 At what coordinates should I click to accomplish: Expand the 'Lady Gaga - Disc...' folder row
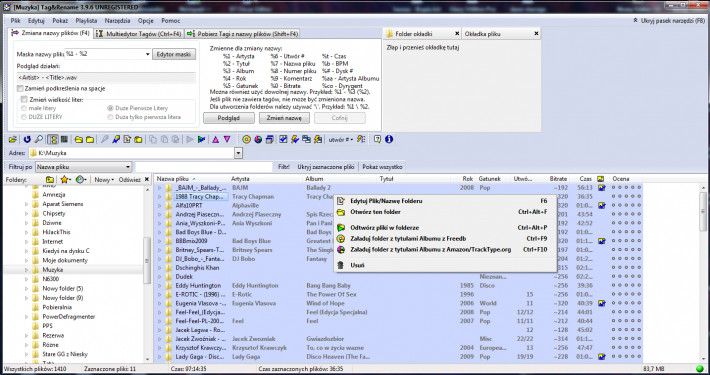(x=159, y=357)
